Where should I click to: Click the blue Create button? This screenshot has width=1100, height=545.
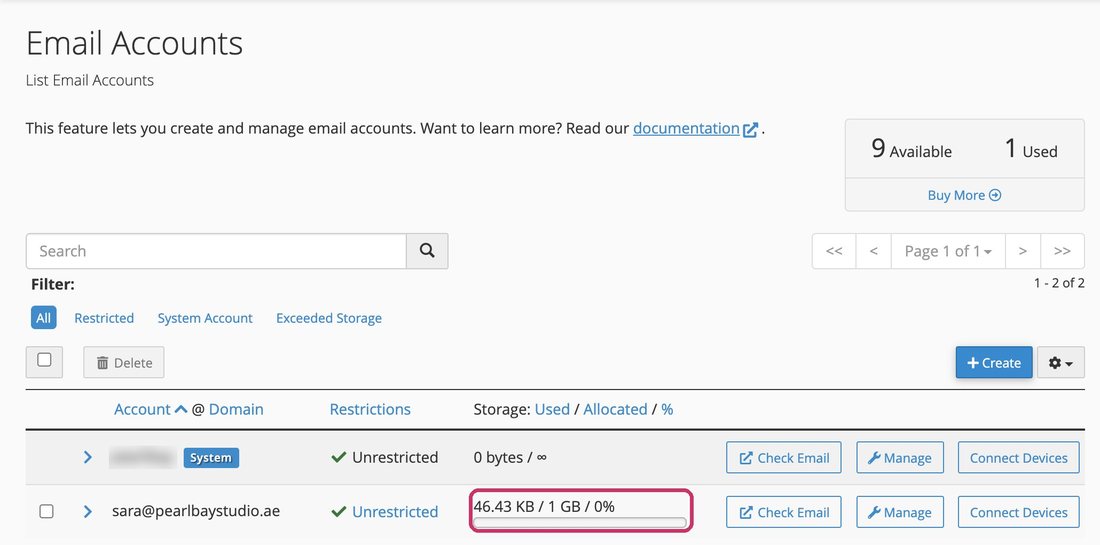[x=993, y=363]
